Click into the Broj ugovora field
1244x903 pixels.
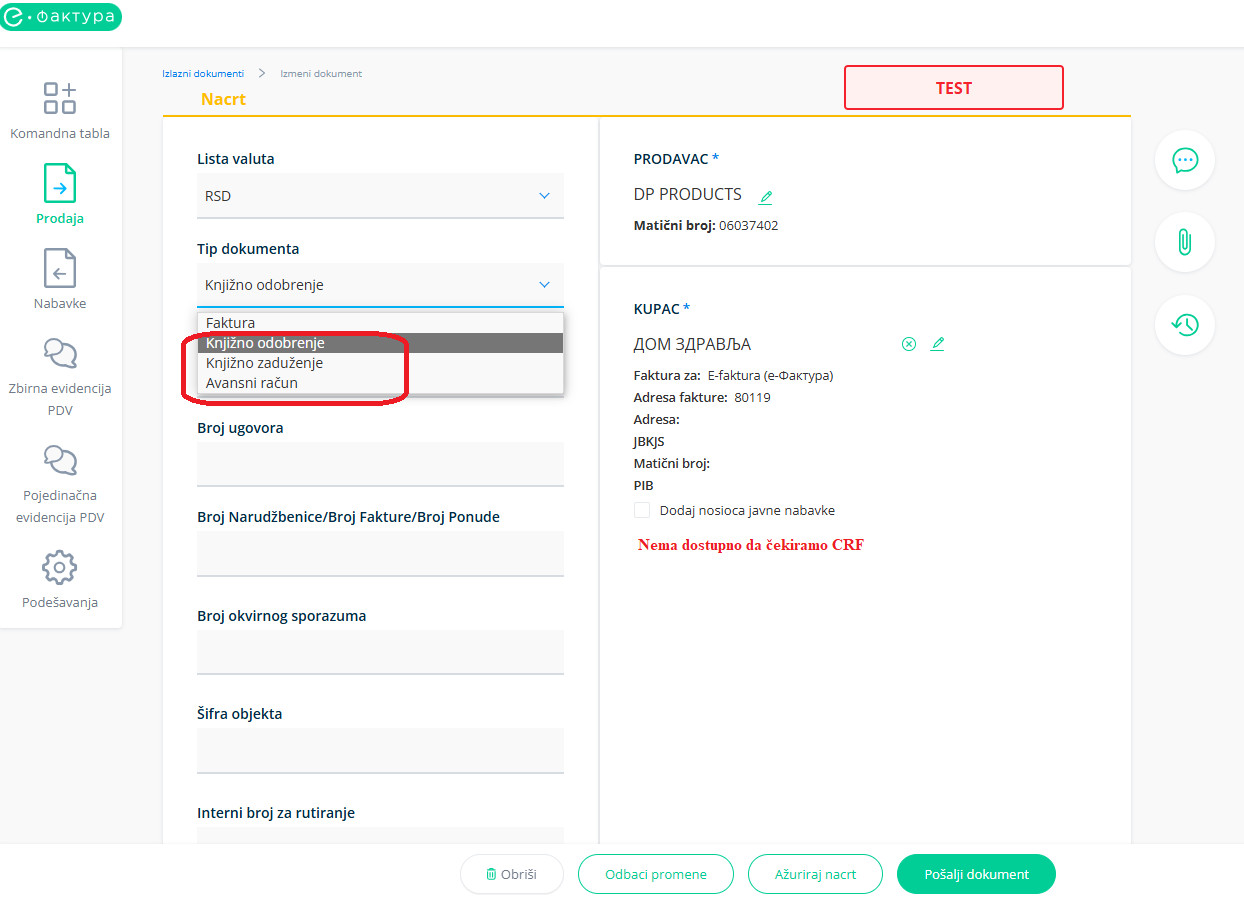point(380,464)
